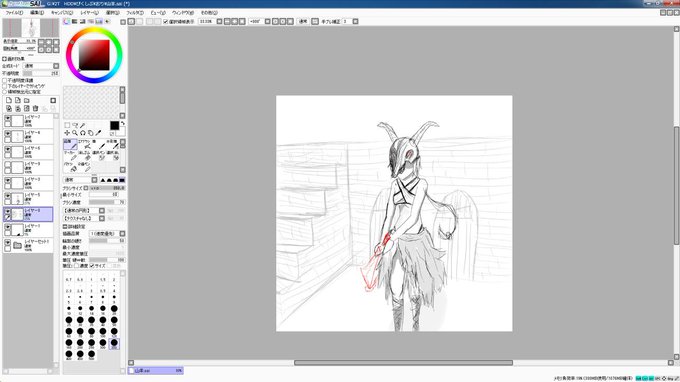Toggle visibility of レイヤーセット1 folder
This screenshot has height=382, width=680.
[8, 242]
